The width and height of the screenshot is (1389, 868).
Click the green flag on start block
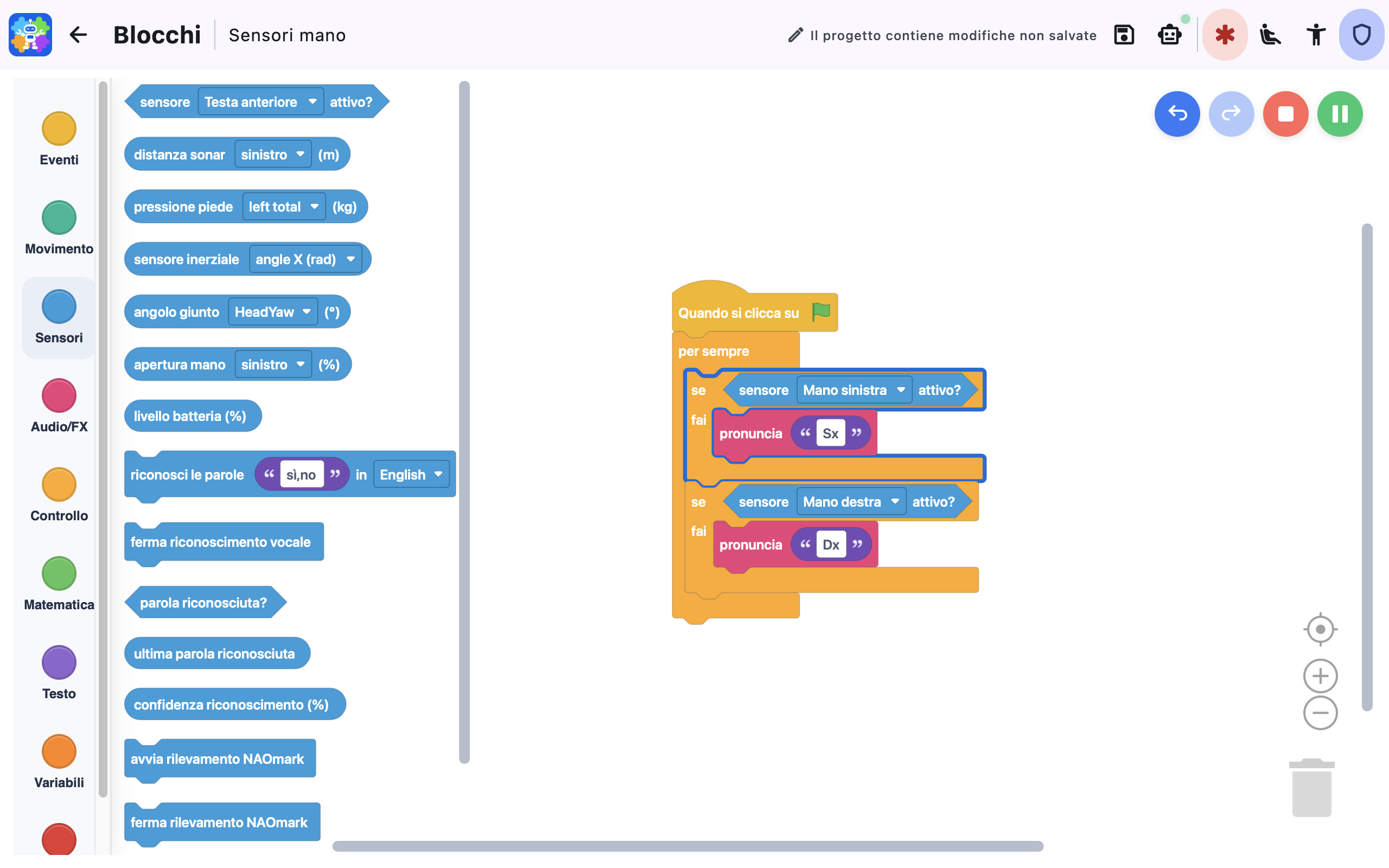click(821, 312)
